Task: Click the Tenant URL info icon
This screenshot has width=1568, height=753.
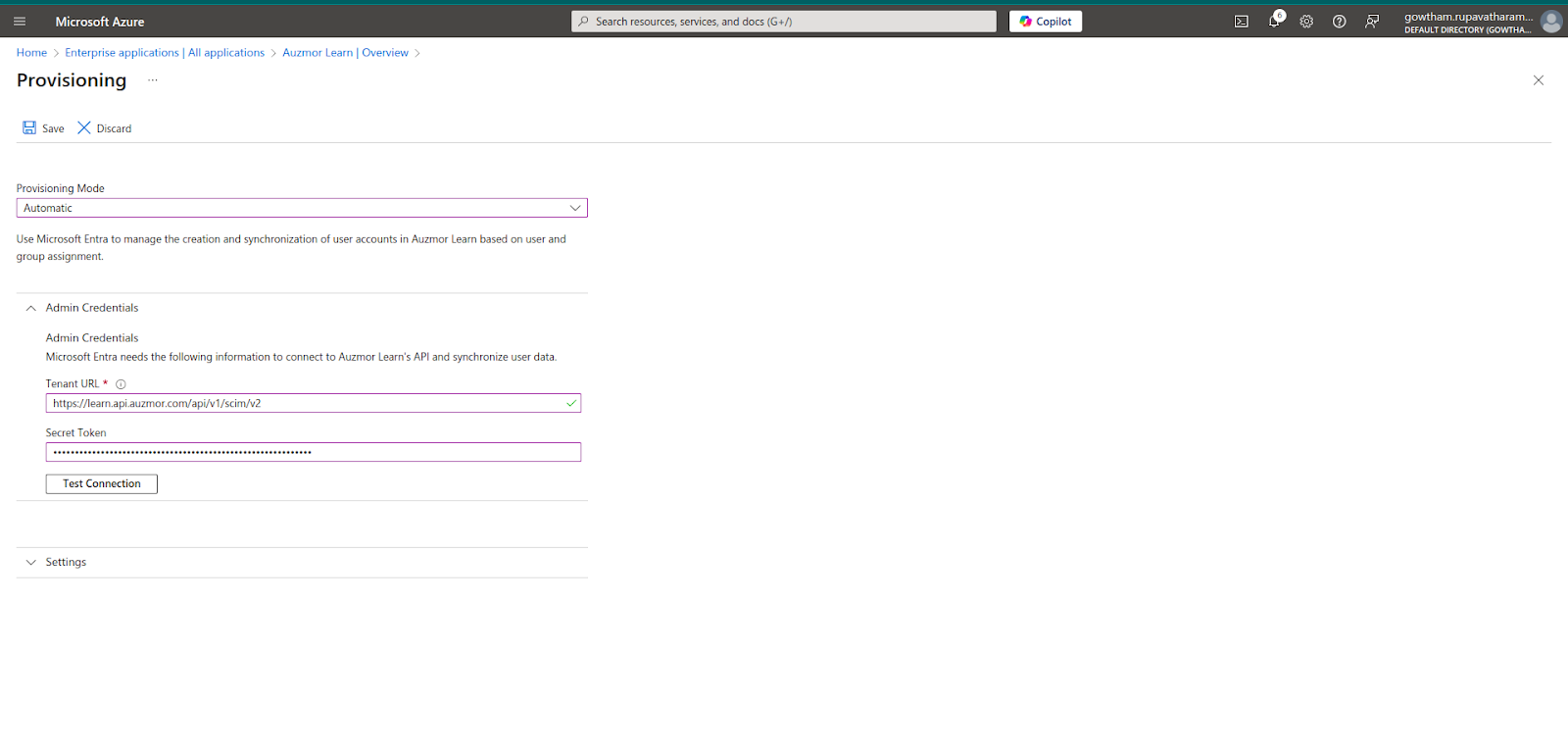Action: [121, 384]
